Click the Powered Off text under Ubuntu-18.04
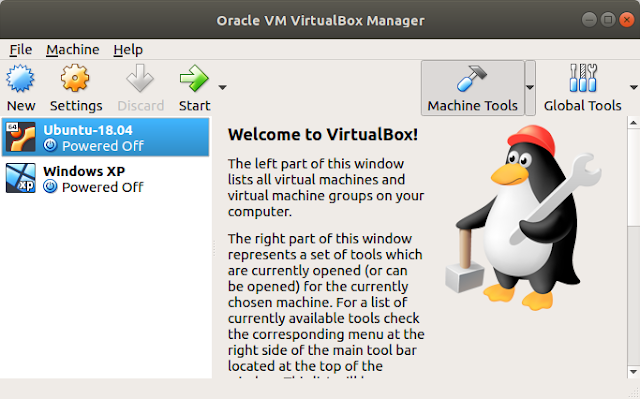This screenshot has height=399, width=640. tap(102, 146)
